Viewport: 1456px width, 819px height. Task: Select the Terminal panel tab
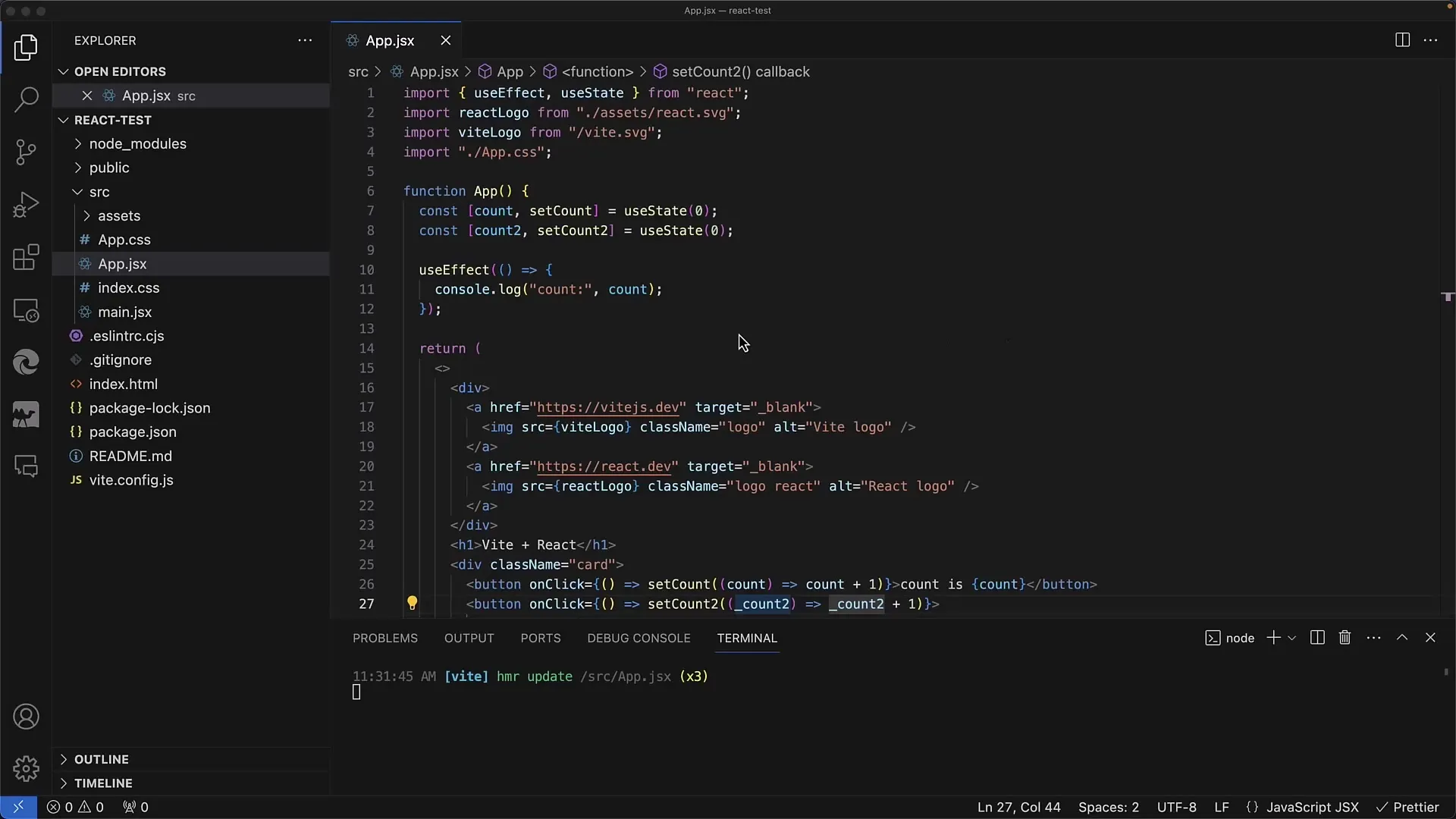point(747,638)
